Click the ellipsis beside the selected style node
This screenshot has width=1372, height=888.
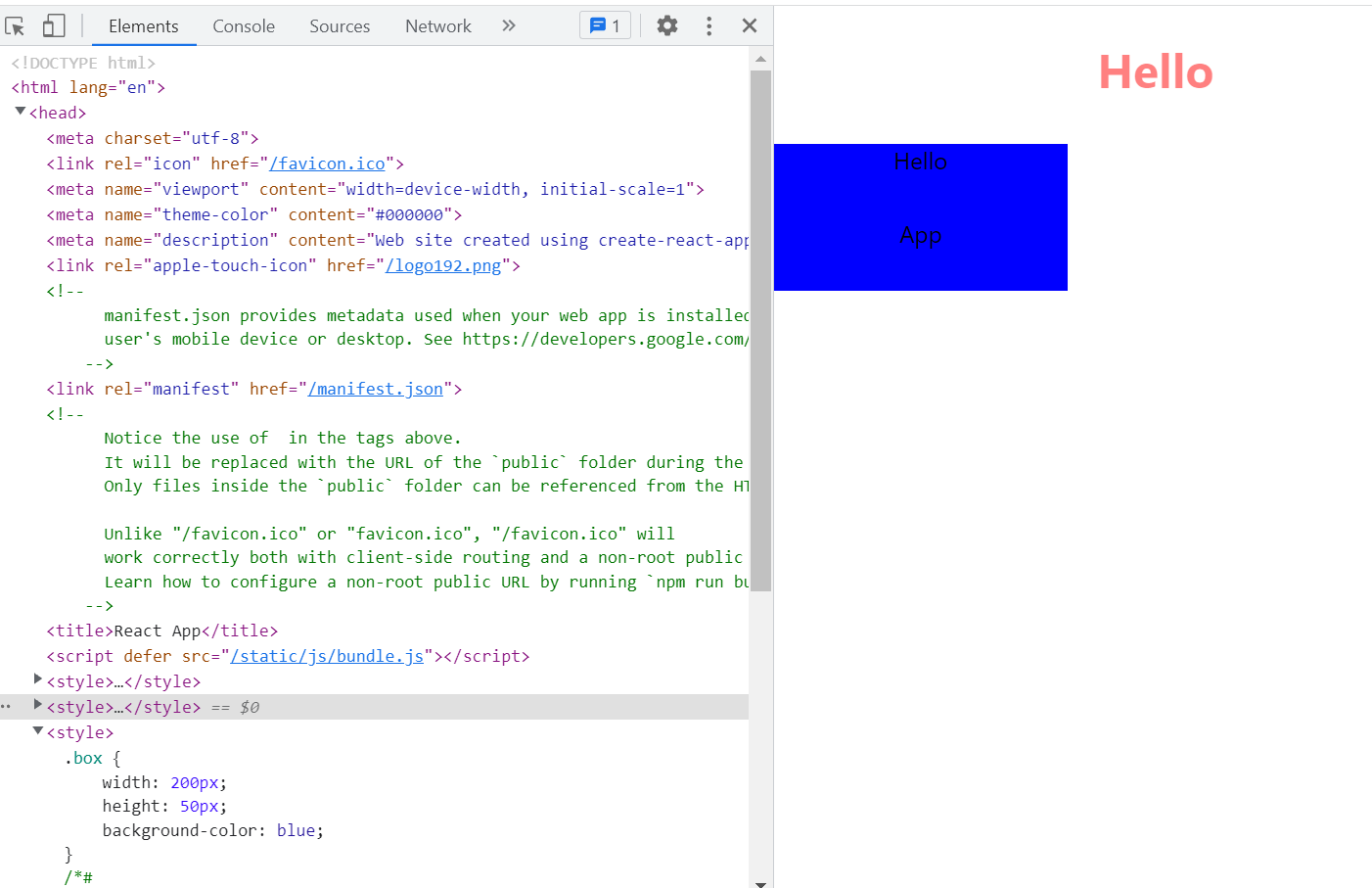[6, 706]
